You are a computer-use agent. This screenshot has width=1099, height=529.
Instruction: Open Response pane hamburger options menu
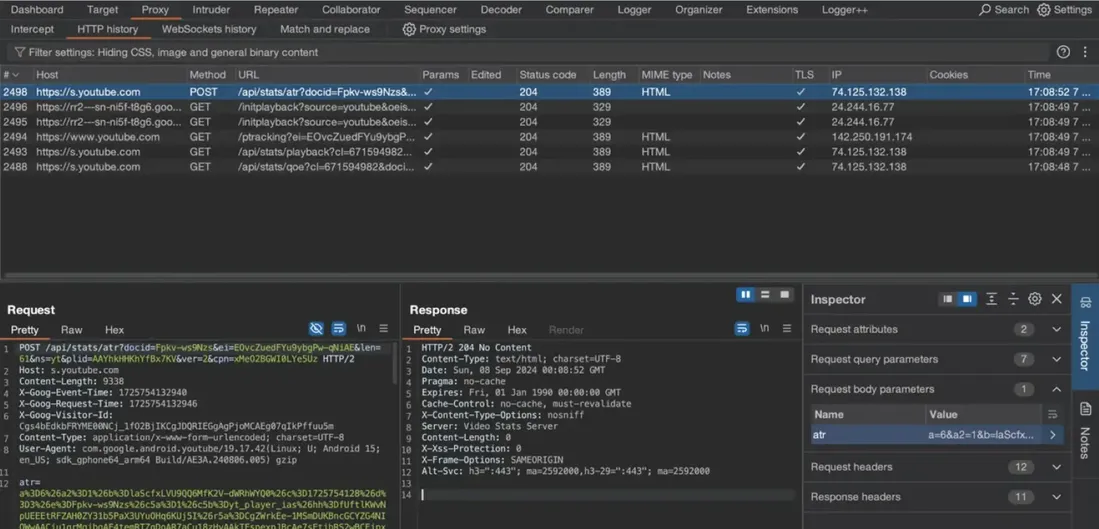(786, 329)
